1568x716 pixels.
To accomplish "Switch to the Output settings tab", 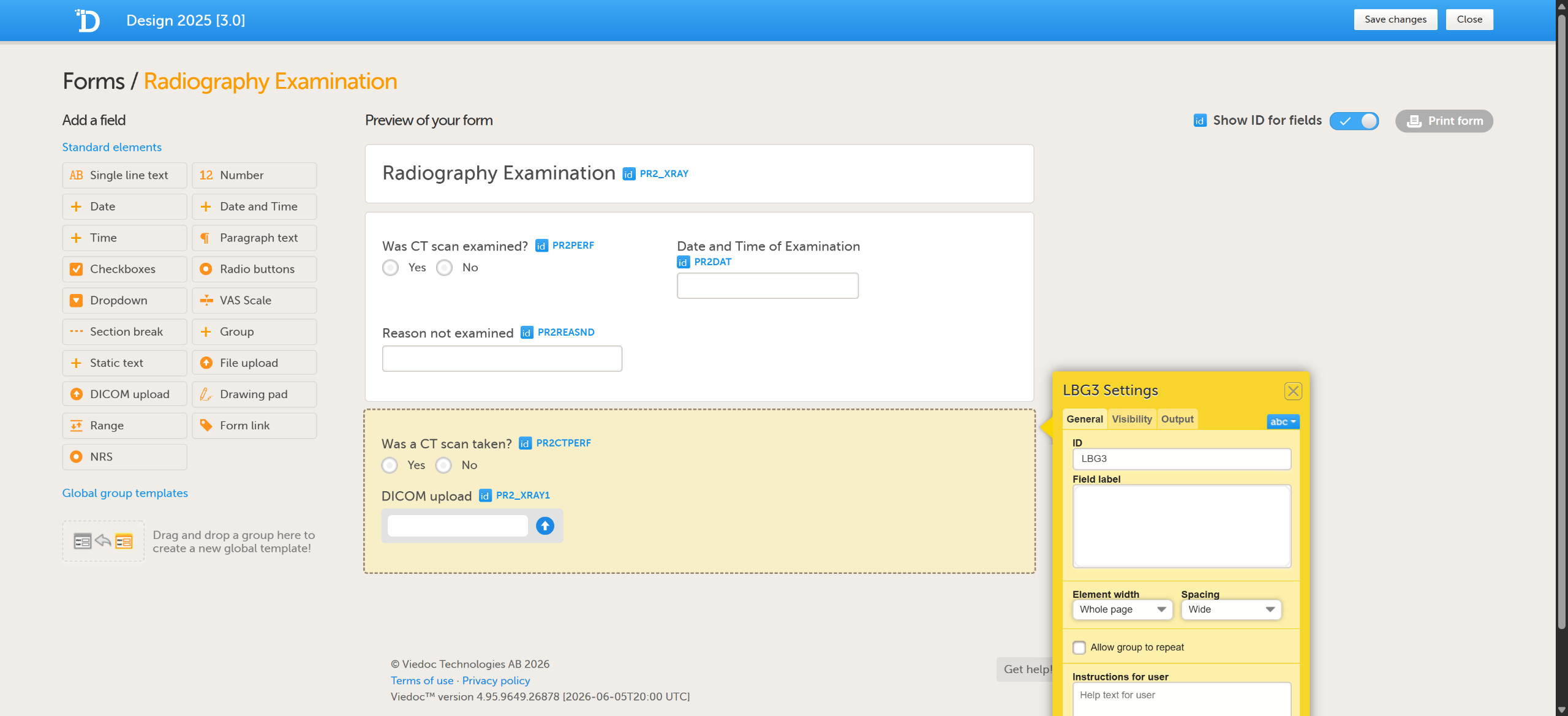I will pyautogui.click(x=1177, y=419).
